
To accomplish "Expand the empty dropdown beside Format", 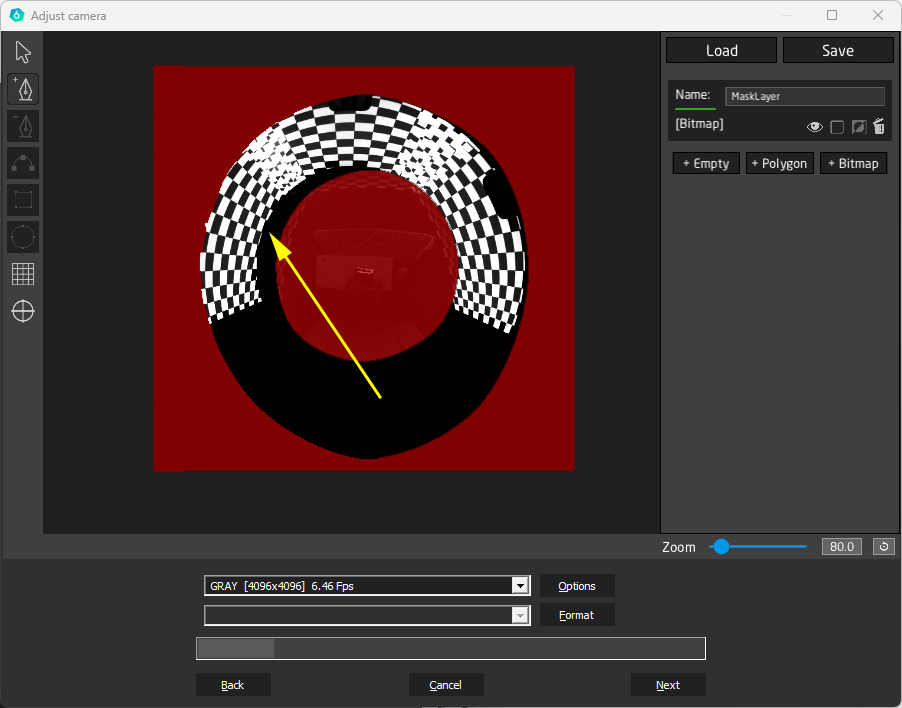I will click(x=519, y=615).
